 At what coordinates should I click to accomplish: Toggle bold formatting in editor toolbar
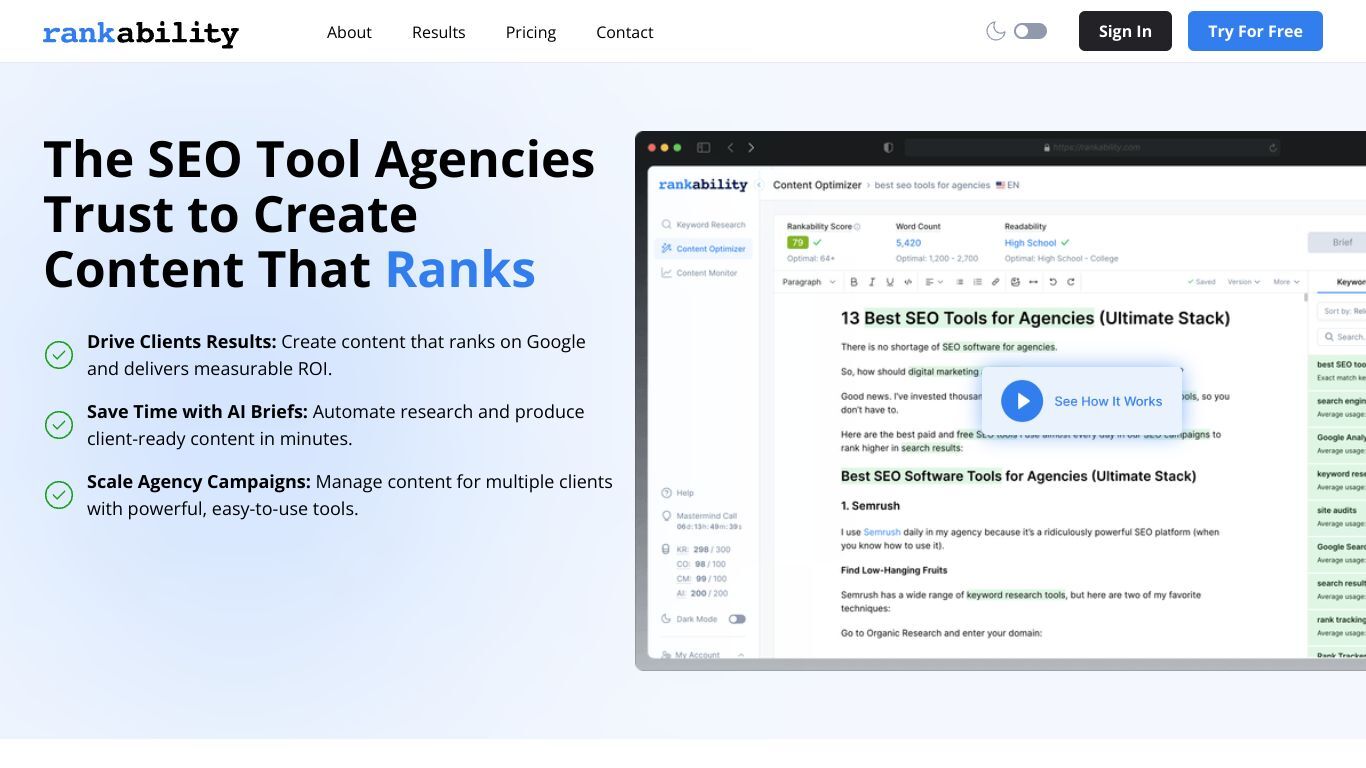[x=854, y=282]
